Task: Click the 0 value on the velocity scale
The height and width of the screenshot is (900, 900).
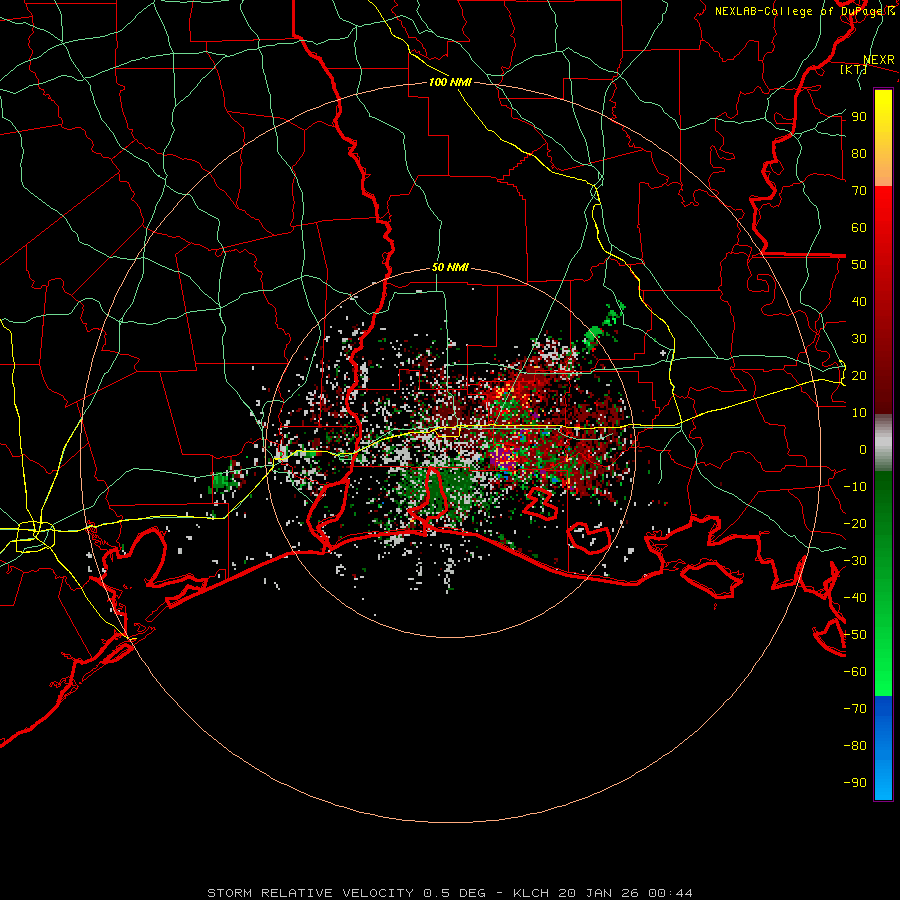Action: [863, 450]
